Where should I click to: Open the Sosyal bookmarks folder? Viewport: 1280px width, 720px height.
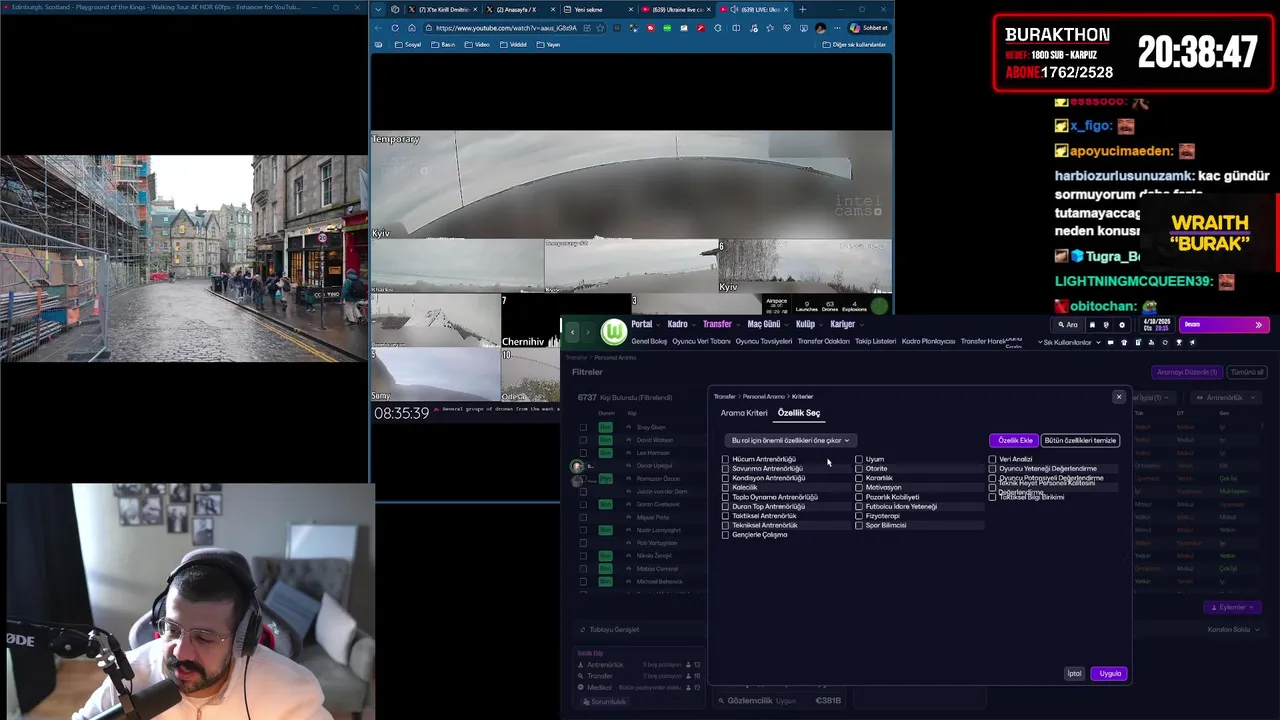point(408,44)
